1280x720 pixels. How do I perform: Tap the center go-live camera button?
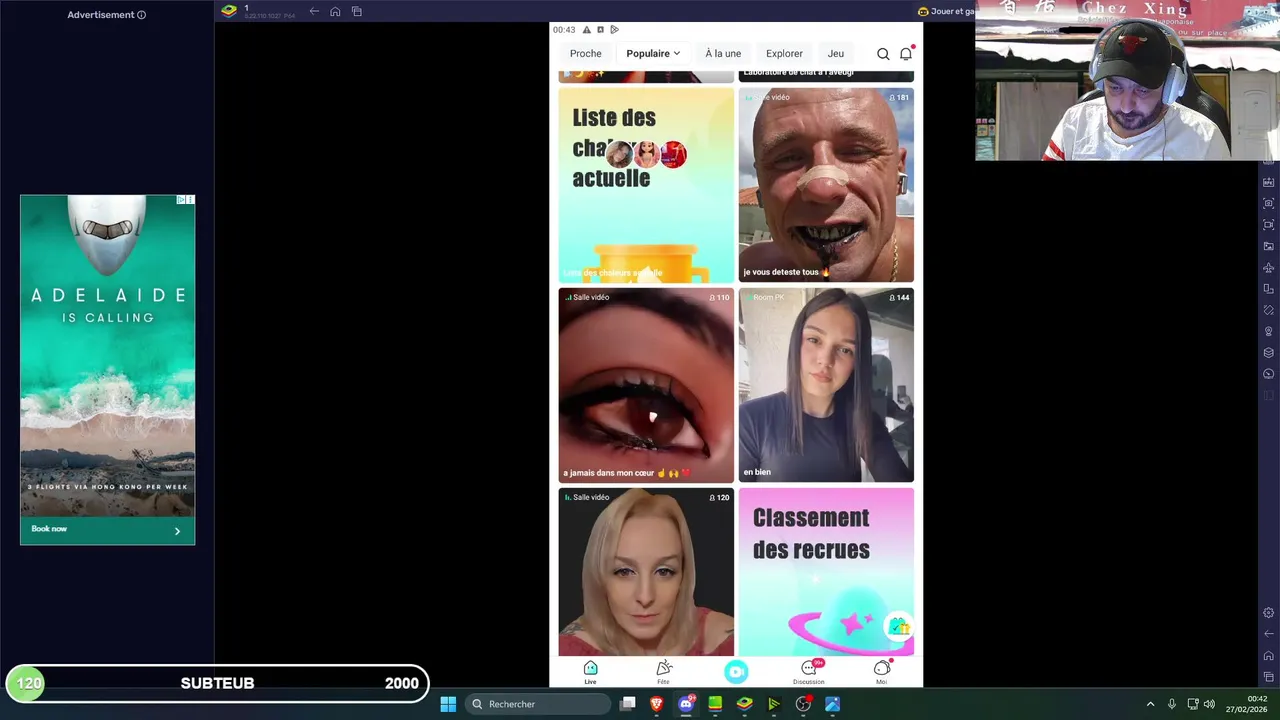736,672
